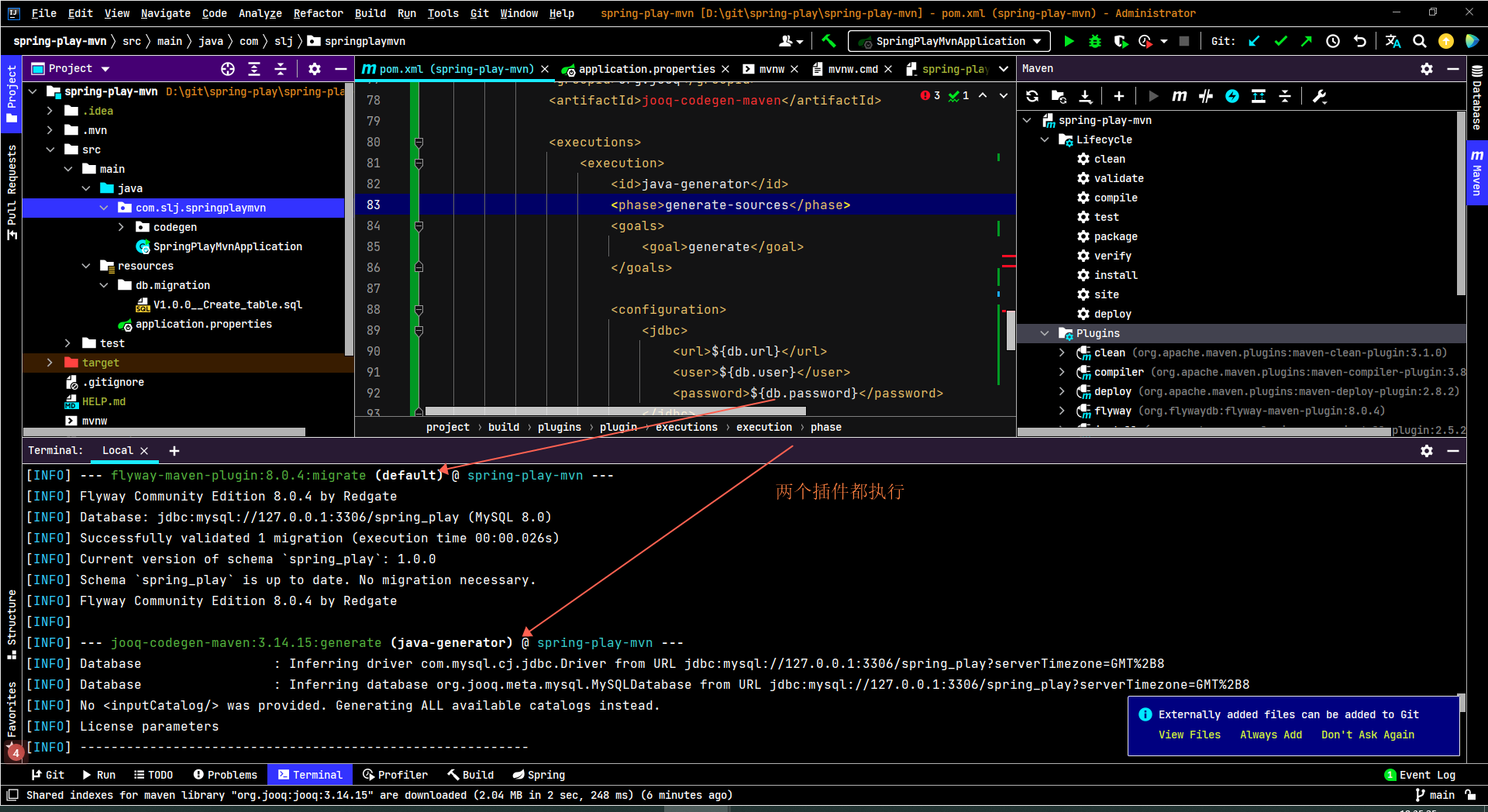Screen dimensions: 1488x812
Task: Select V1.0.0__Create_table.sql file
Action: pos(227,304)
